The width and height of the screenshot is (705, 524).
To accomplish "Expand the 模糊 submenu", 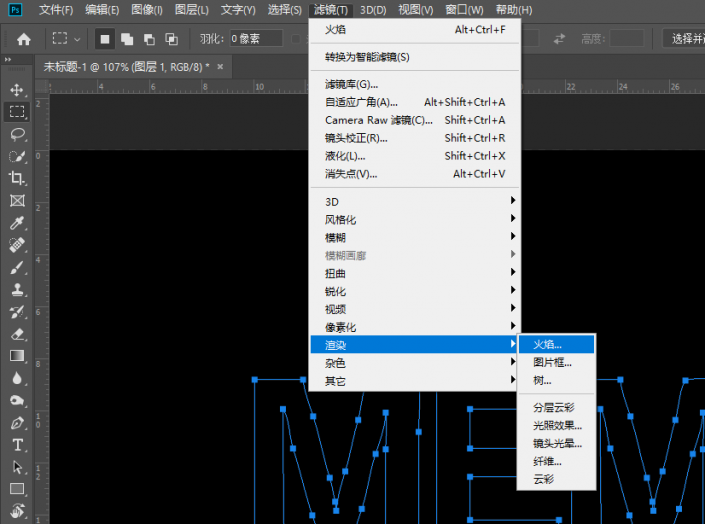I will (413, 237).
